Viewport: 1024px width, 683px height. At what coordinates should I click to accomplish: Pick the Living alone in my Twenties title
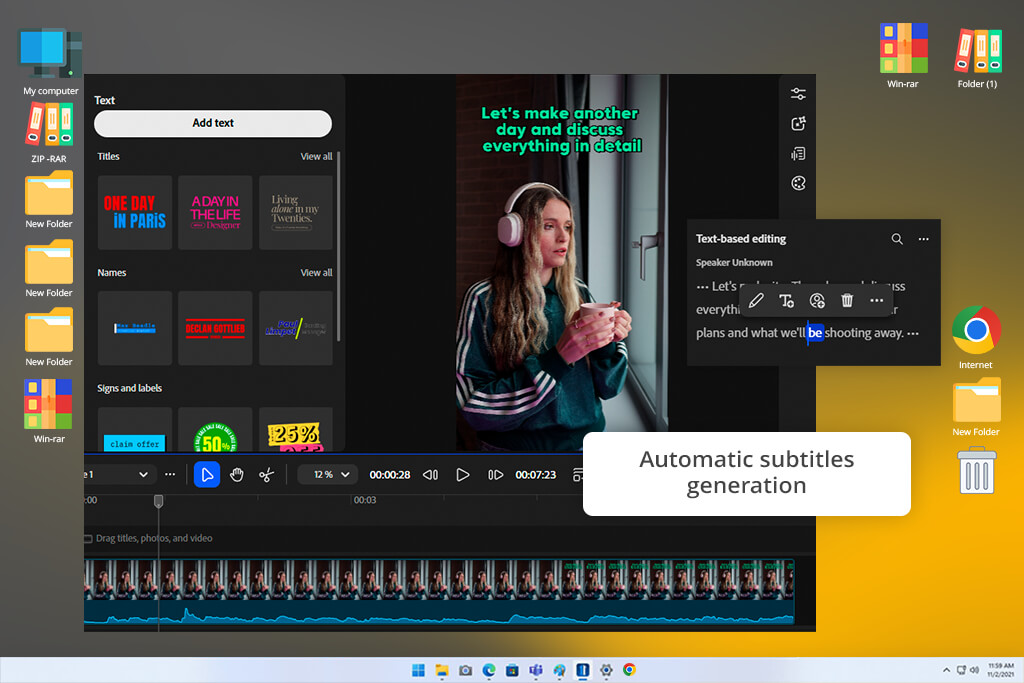296,212
